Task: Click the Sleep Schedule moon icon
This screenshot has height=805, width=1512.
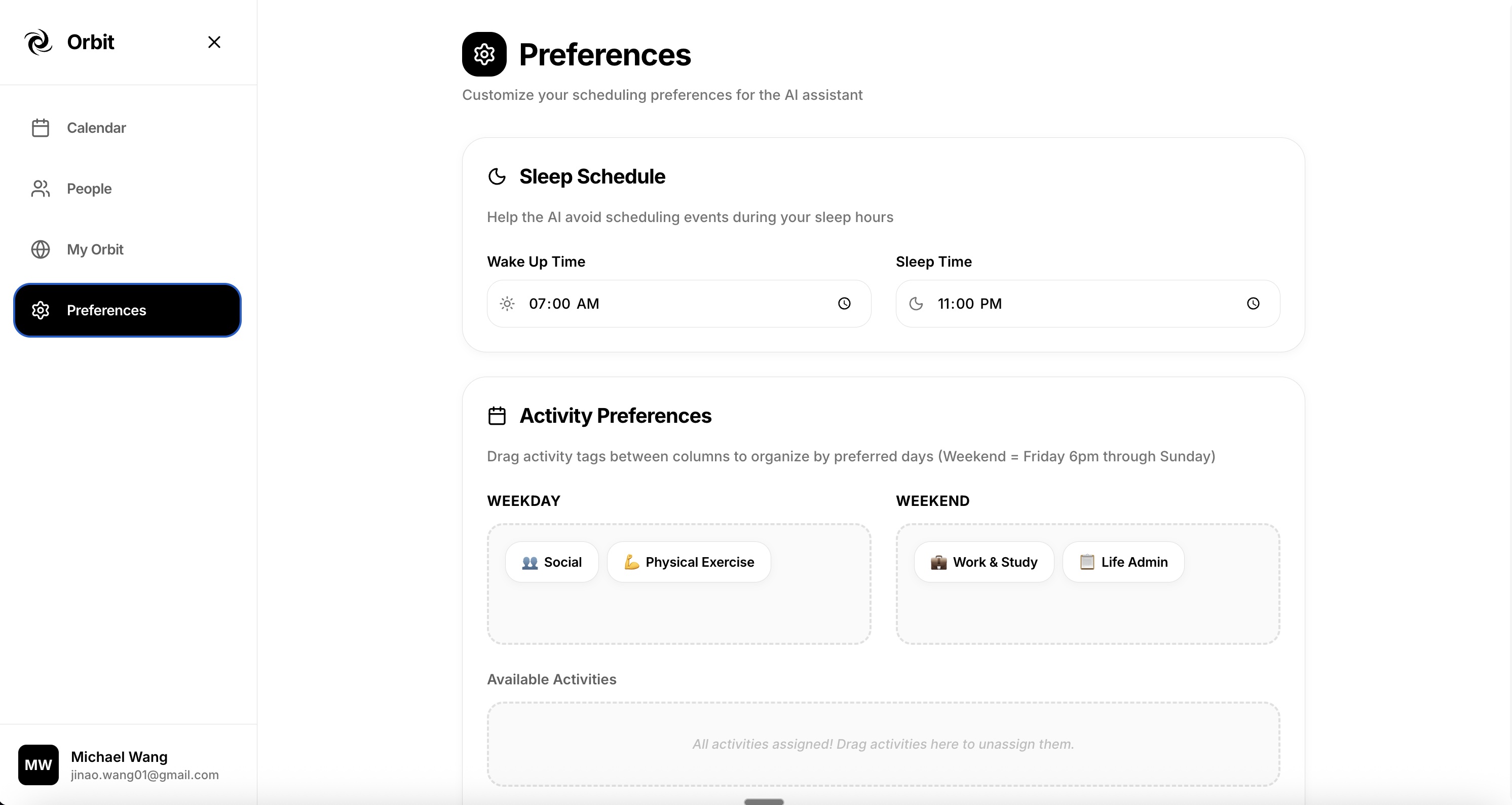Action: click(x=497, y=176)
